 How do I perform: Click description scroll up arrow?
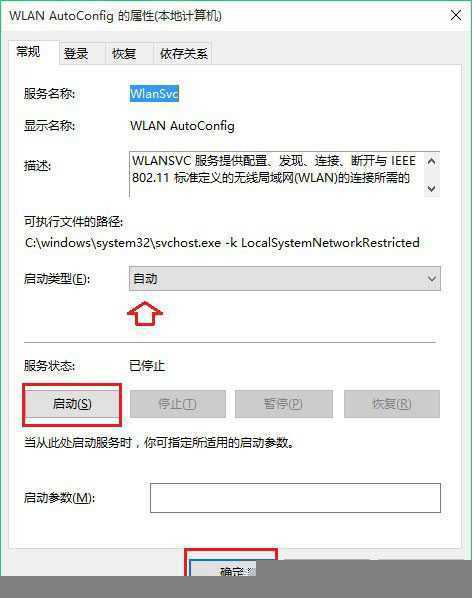tap(432, 161)
